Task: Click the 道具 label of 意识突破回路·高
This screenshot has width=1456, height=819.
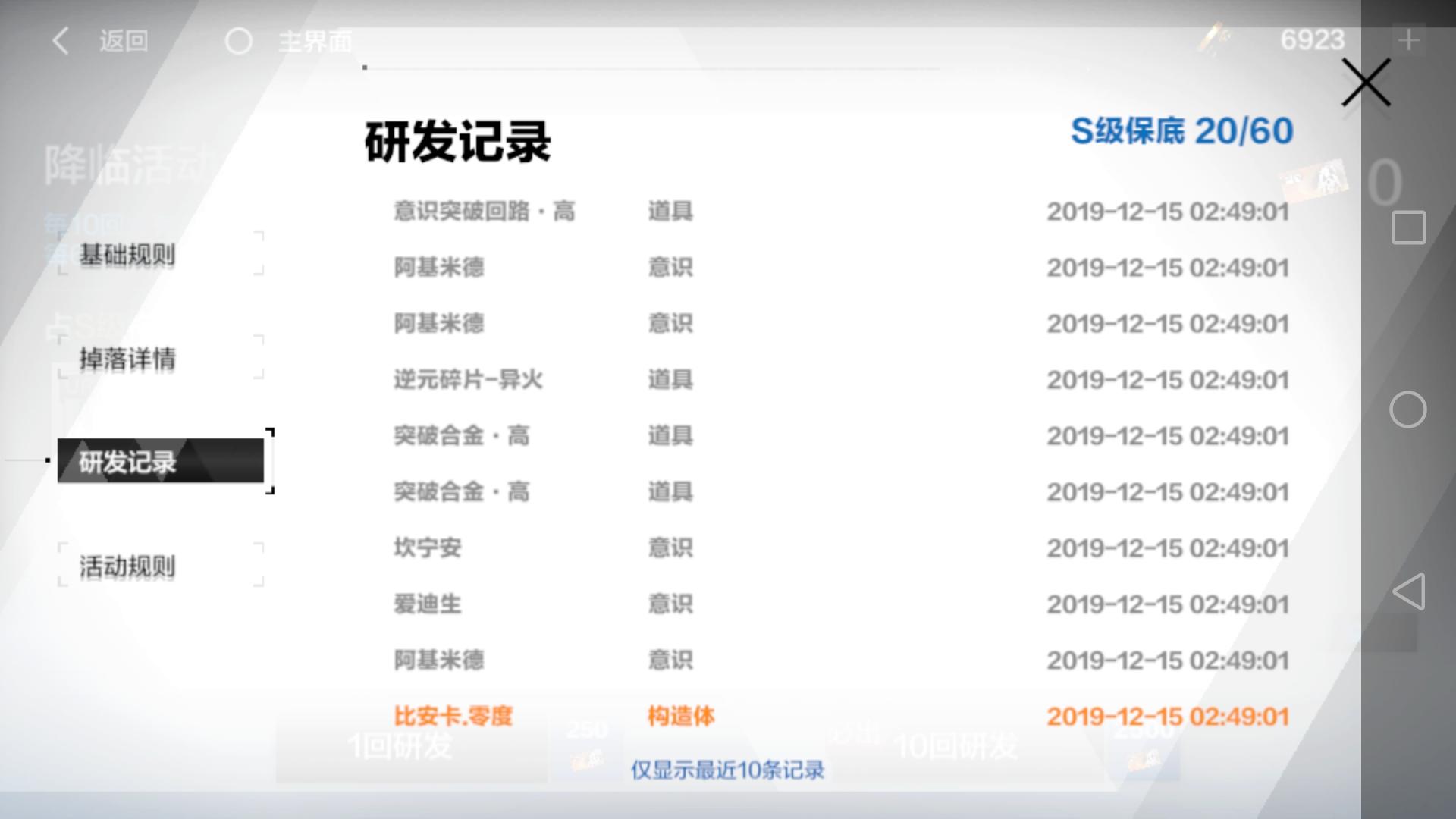Action: tap(670, 211)
